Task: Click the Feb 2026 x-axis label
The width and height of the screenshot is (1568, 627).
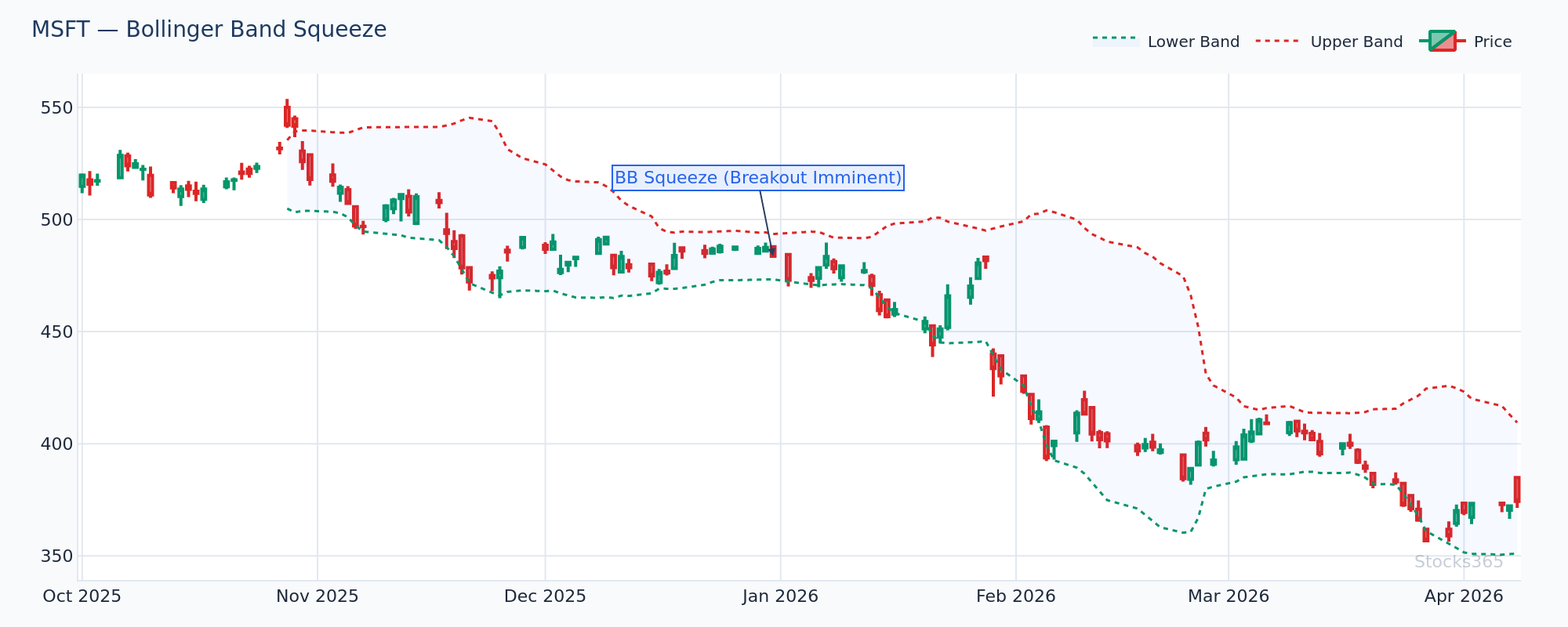Action: coord(1016,596)
